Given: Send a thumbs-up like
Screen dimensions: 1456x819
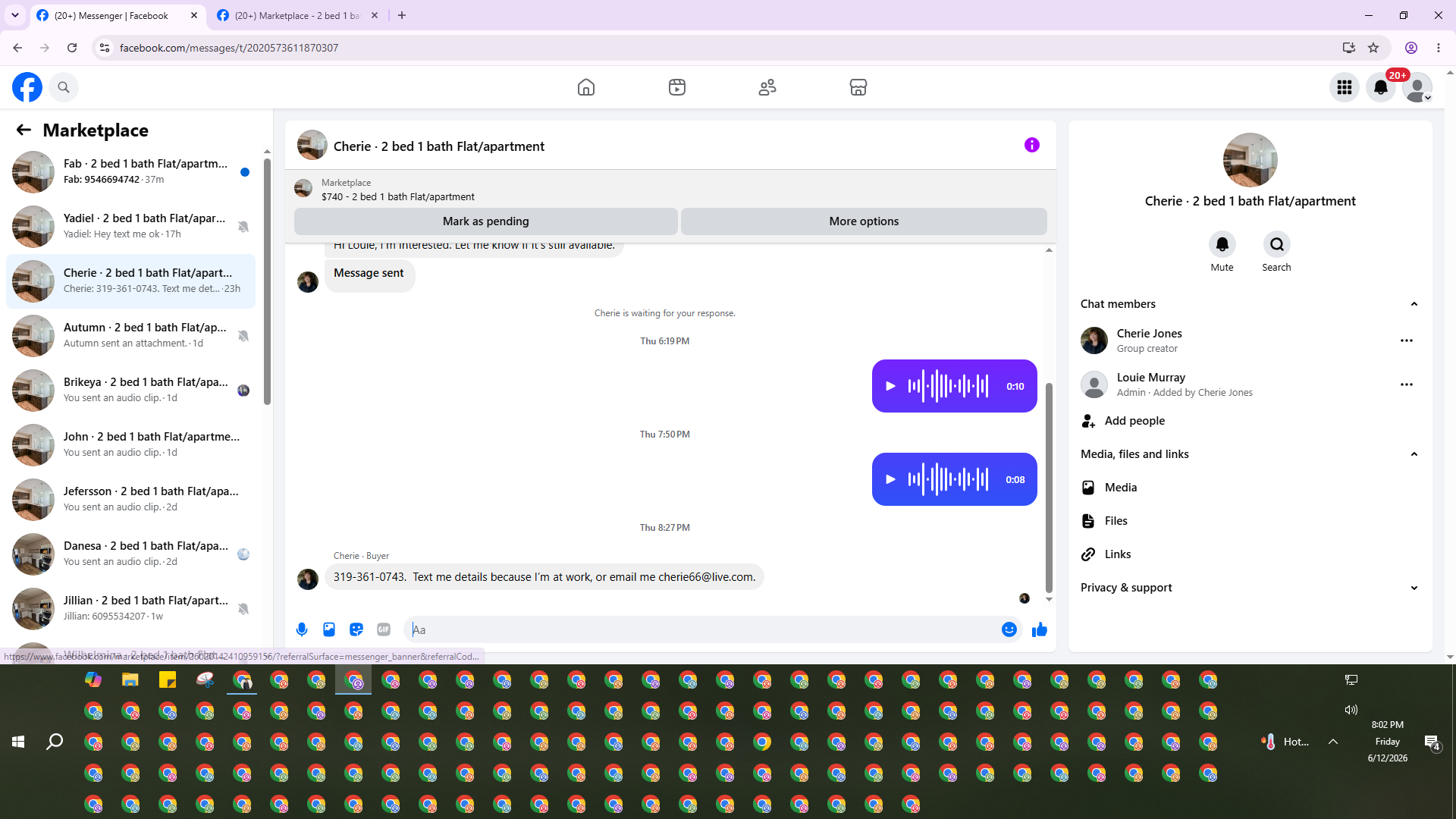Looking at the screenshot, I should coord(1040,629).
